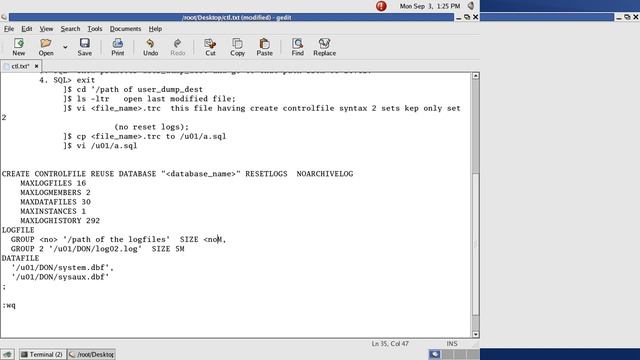Click the scrollbar up arrow
Screen dimensions: 640x360
click(x=476, y=76)
